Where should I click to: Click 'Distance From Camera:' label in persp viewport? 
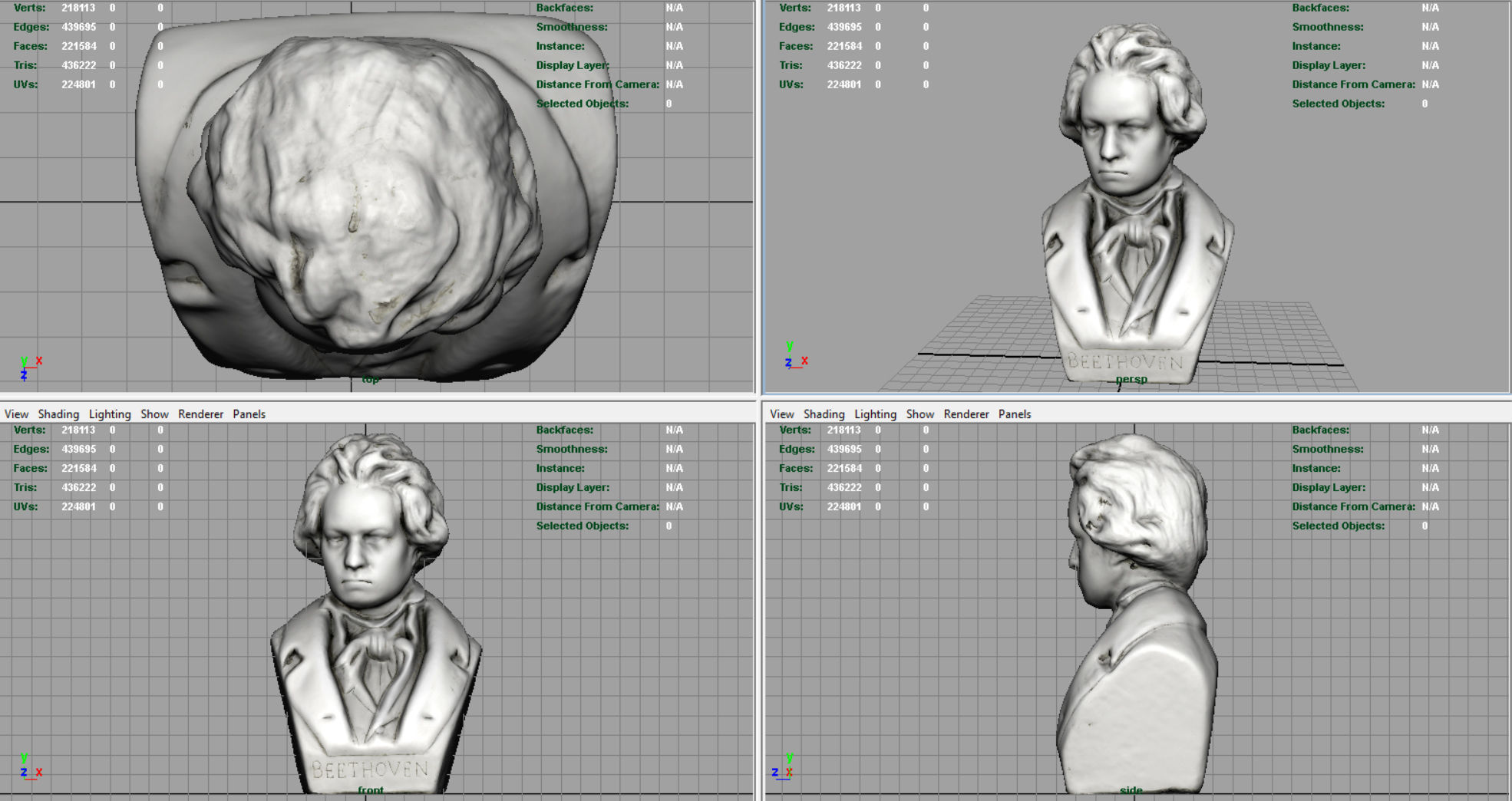(x=1353, y=84)
